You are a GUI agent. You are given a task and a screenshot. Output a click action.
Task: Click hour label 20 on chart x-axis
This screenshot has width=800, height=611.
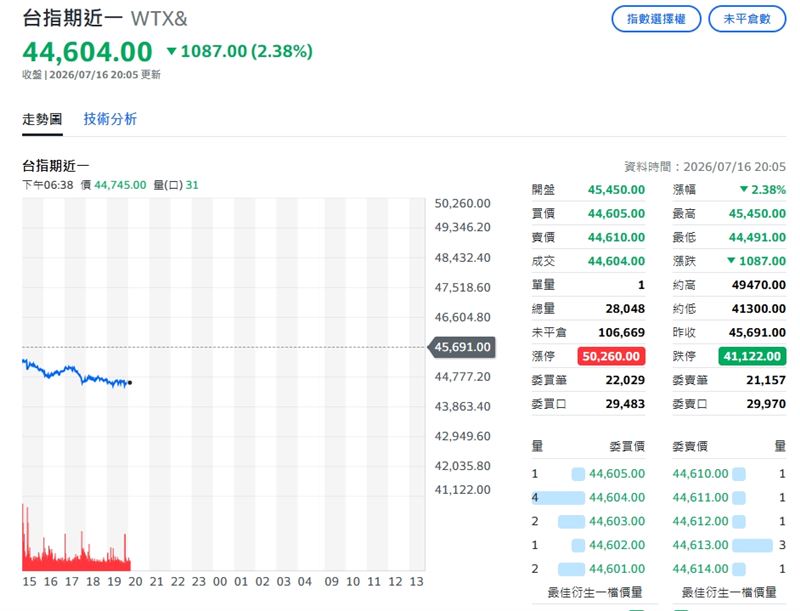135,581
